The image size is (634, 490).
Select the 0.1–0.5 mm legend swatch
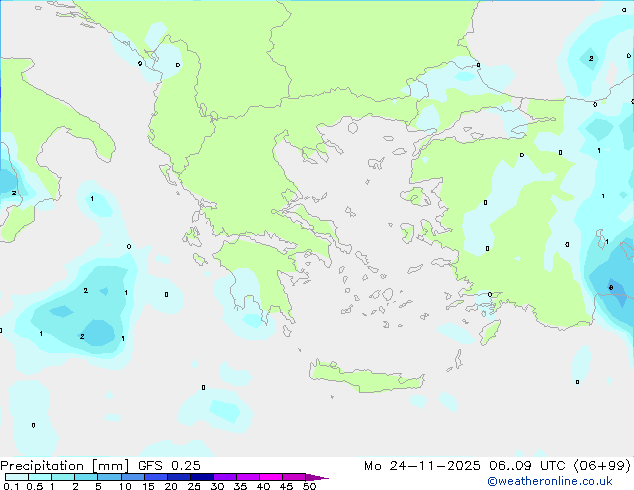pyautogui.click(x=17, y=477)
